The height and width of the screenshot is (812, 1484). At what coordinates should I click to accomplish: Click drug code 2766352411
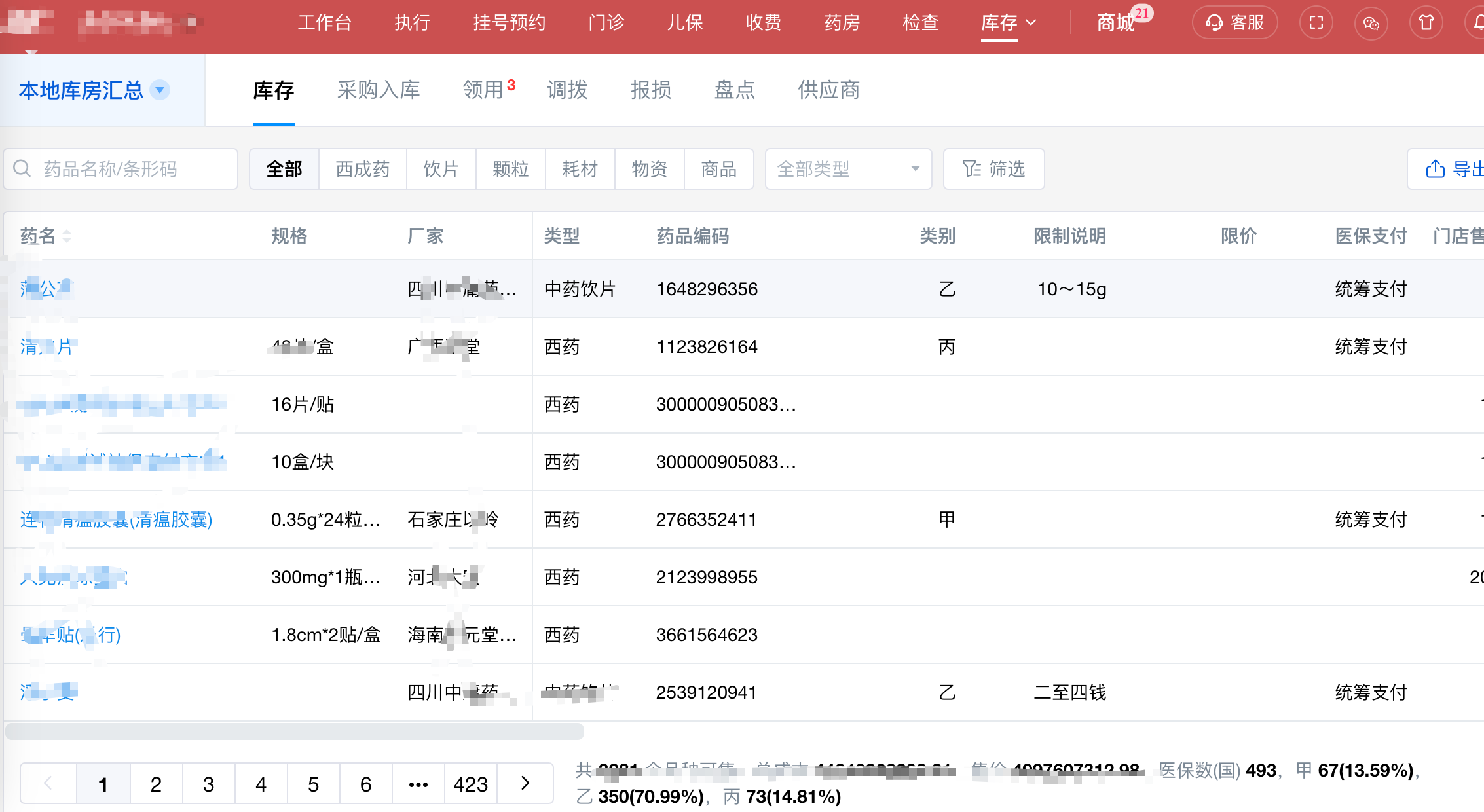coord(707,519)
